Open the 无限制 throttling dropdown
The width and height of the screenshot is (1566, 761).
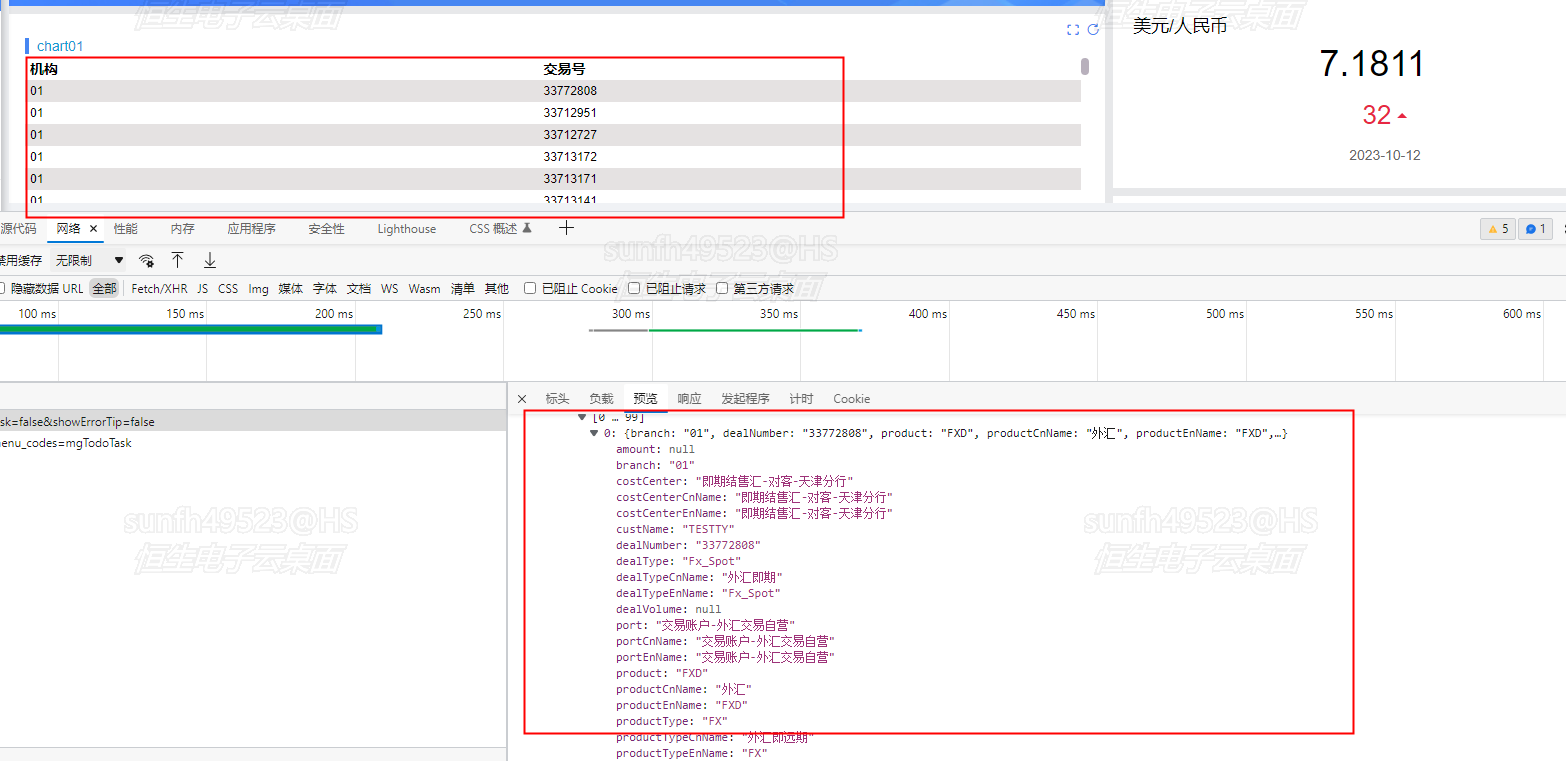pyautogui.click(x=90, y=260)
